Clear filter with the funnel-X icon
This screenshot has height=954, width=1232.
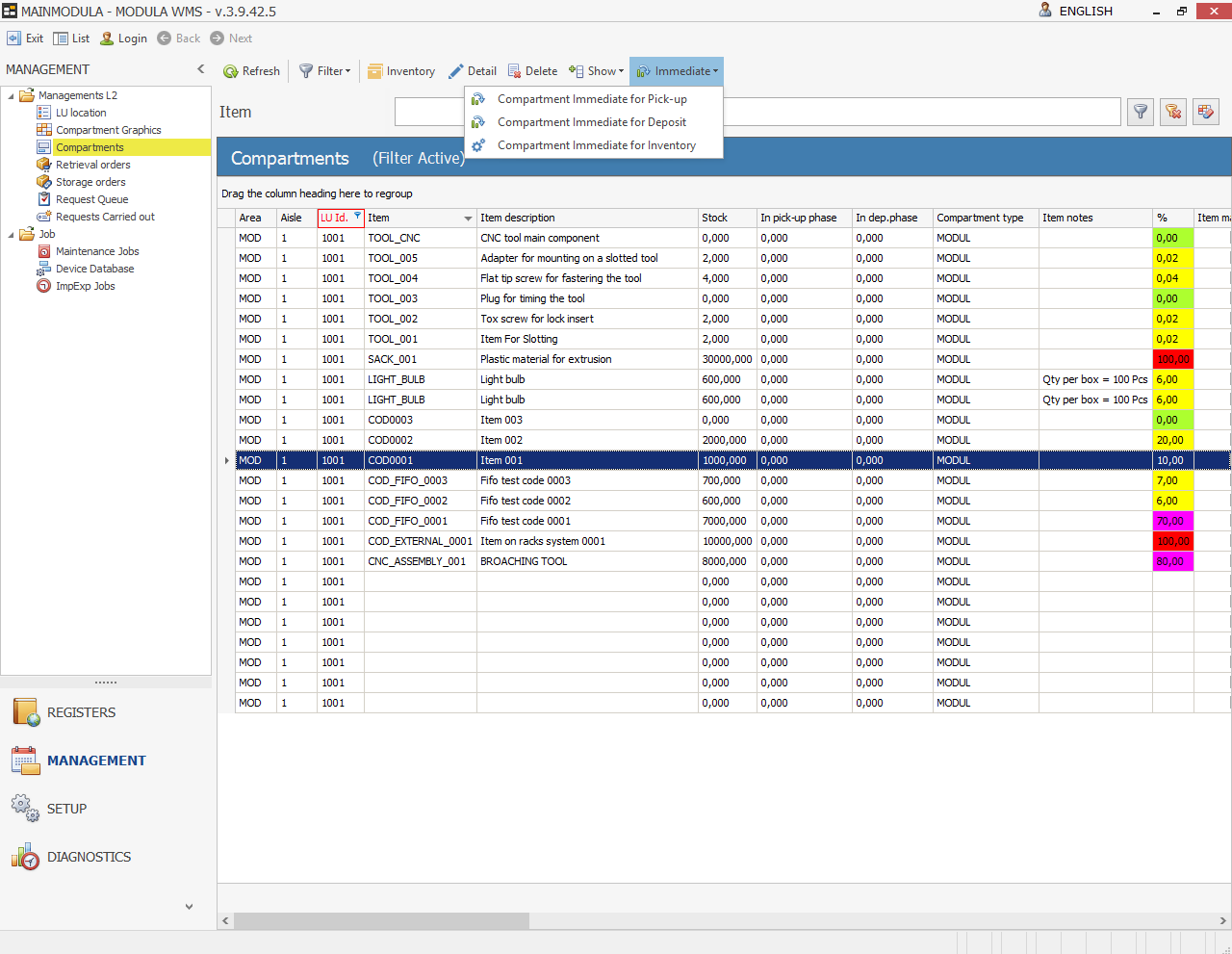click(x=1172, y=112)
